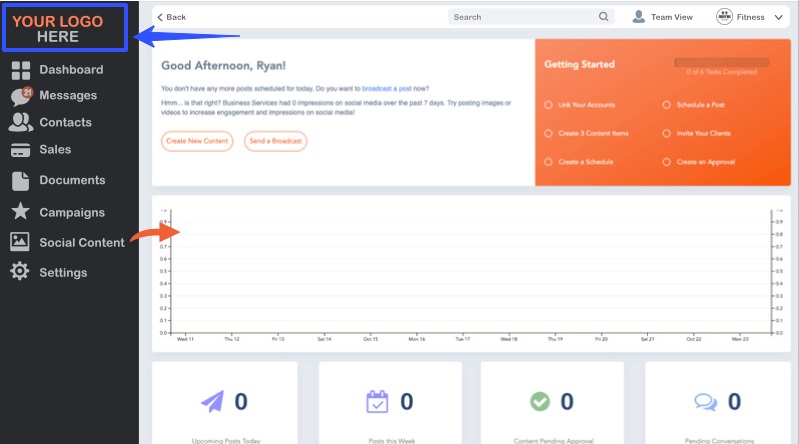Check the Link Your Accounts task
The image size is (799, 444).
[548, 105]
